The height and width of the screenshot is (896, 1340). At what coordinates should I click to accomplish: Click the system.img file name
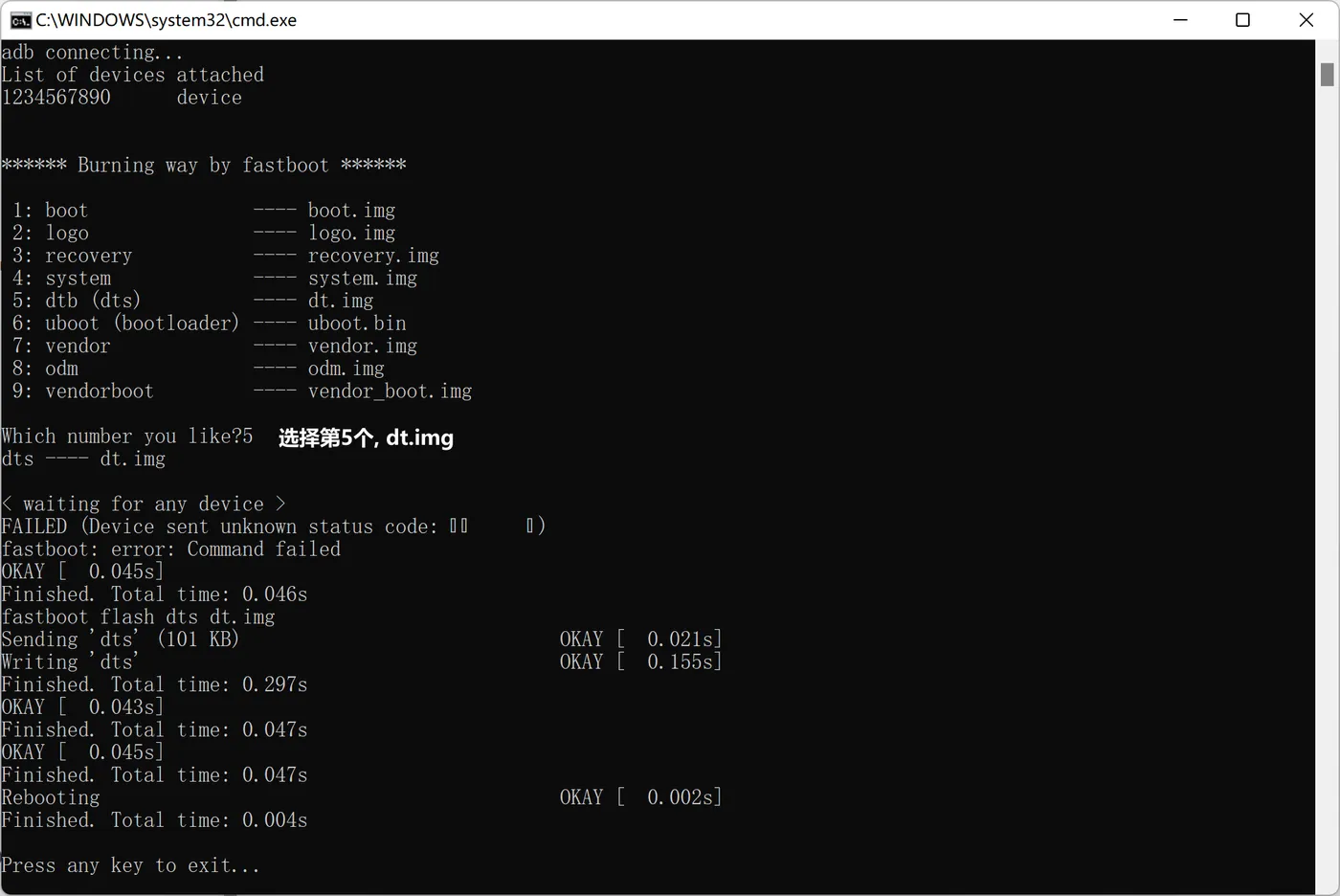[x=362, y=279]
